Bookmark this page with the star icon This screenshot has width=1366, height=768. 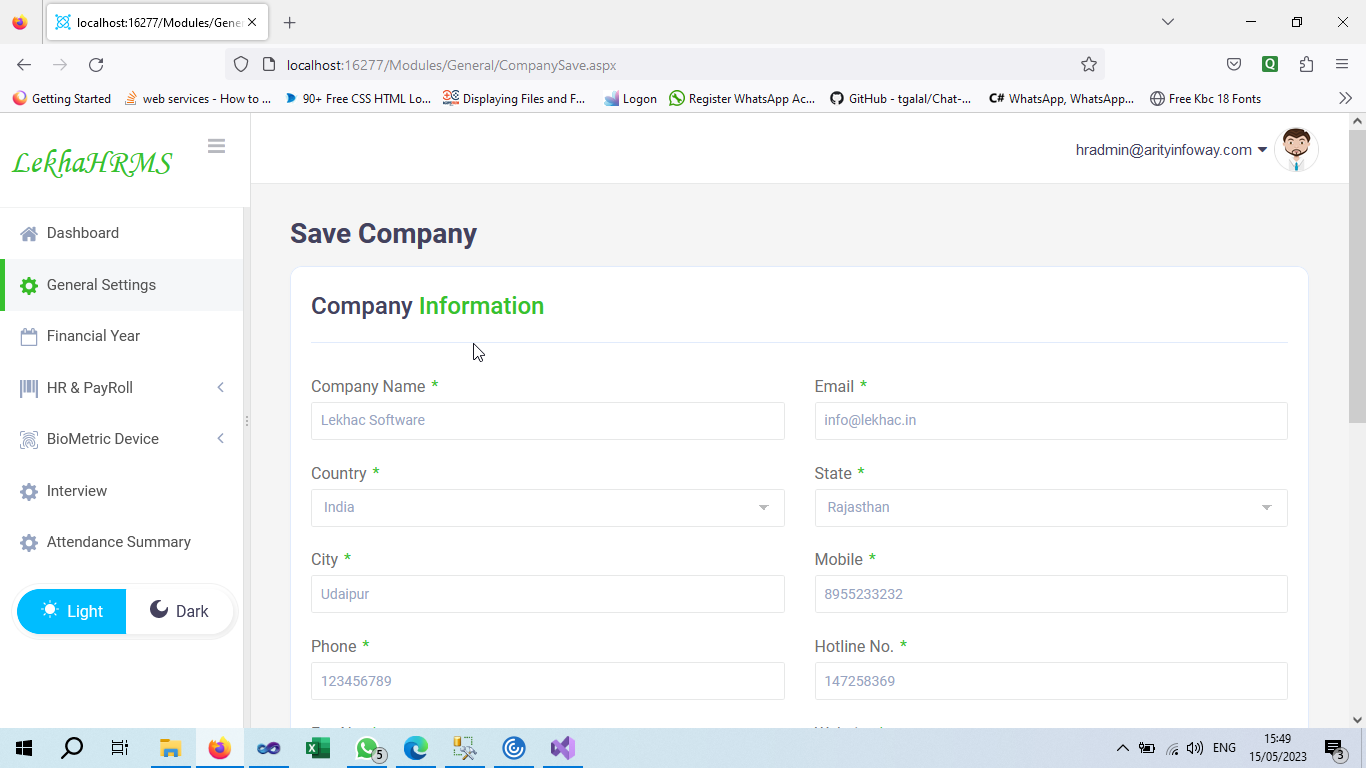coord(1089,65)
